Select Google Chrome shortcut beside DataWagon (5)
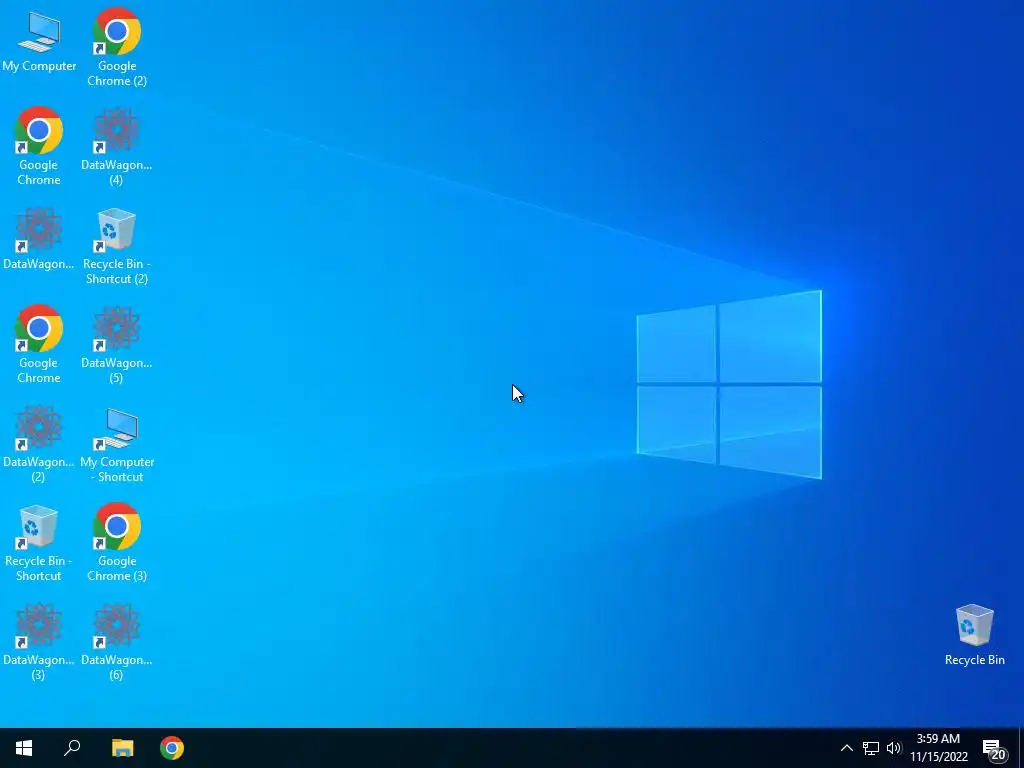The height and width of the screenshot is (768, 1024). coord(39,344)
